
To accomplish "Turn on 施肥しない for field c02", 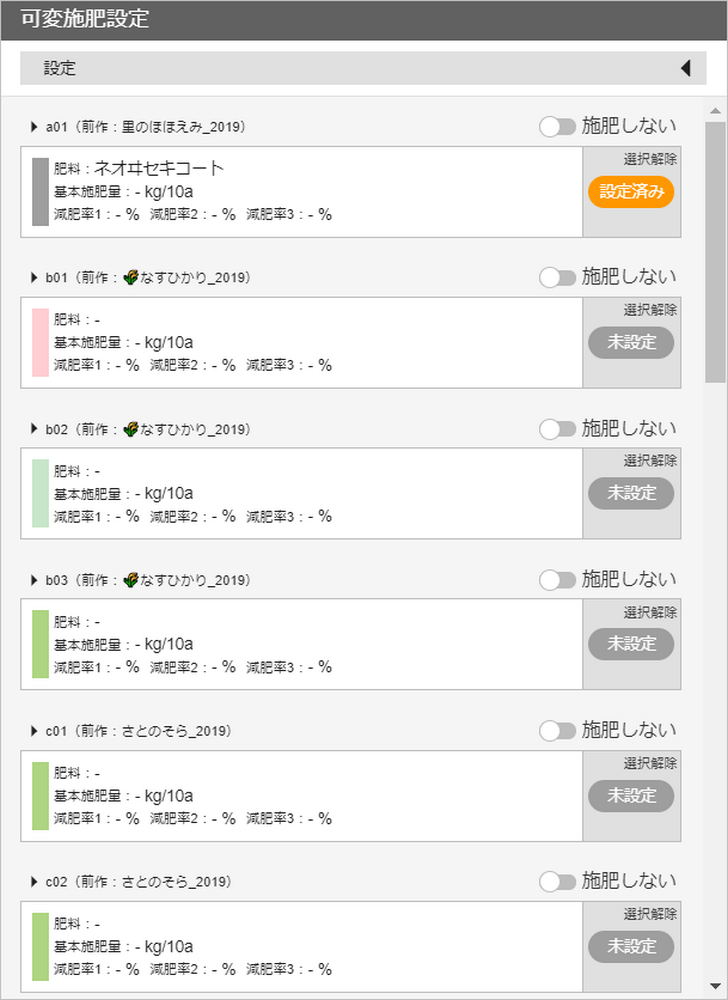I will (557, 882).
